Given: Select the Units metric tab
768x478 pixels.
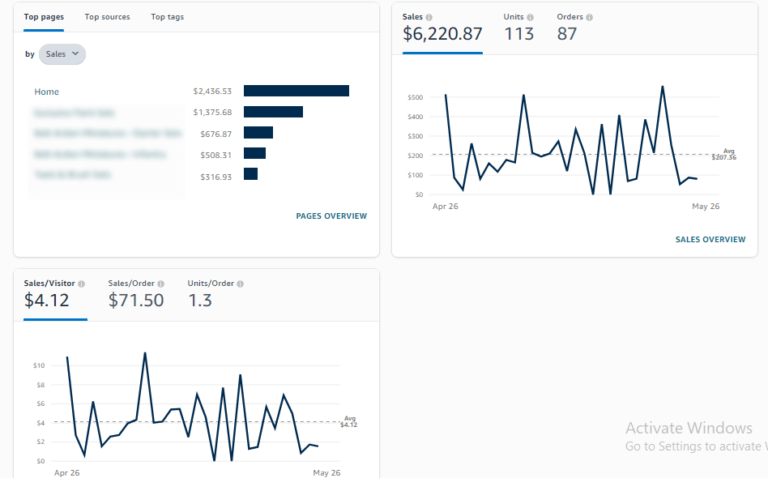Looking at the screenshot, I should pyautogui.click(x=518, y=27).
